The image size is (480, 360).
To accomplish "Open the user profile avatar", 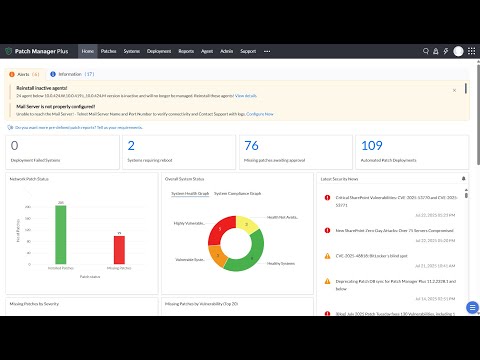I will [458, 51].
